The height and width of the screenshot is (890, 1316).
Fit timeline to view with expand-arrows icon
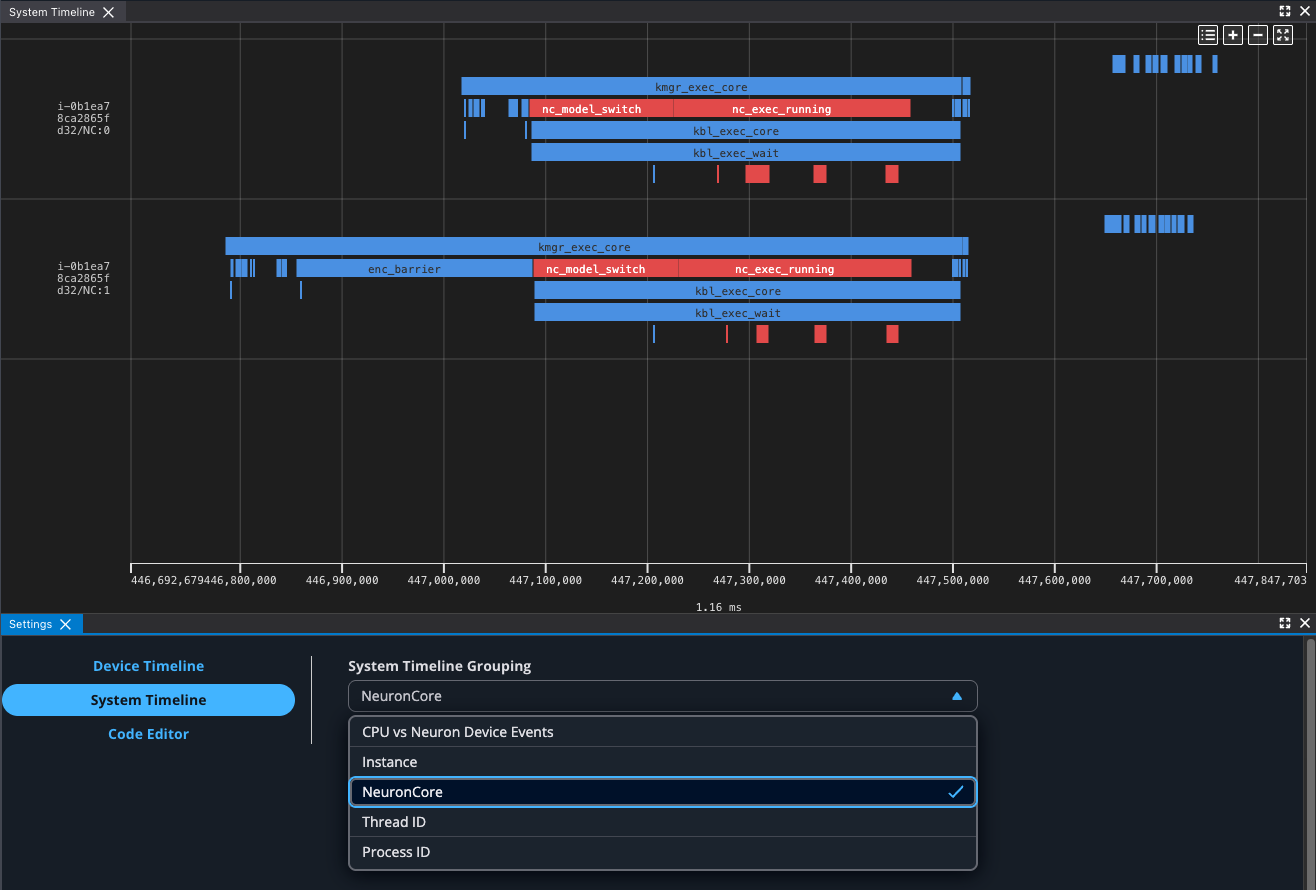[x=1283, y=34]
